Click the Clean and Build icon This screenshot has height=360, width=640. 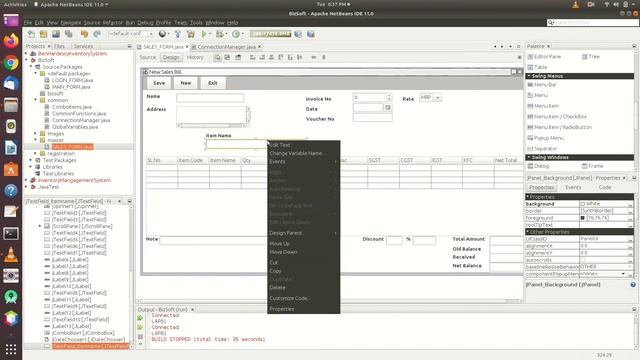[x=191, y=34]
